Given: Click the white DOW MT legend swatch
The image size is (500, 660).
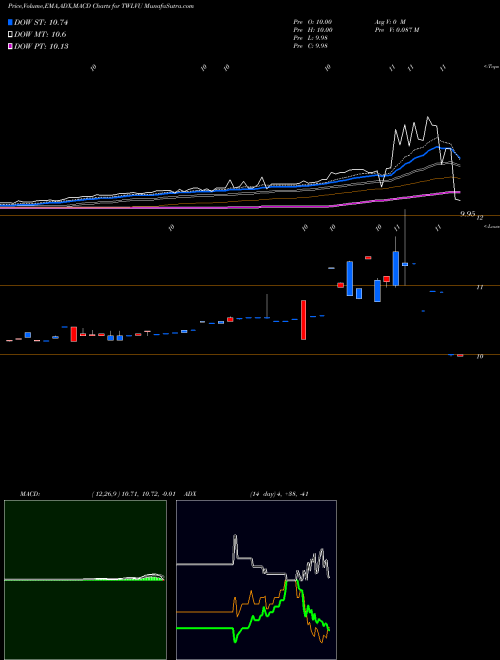Looking at the screenshot, I should (x=11, y=35).
